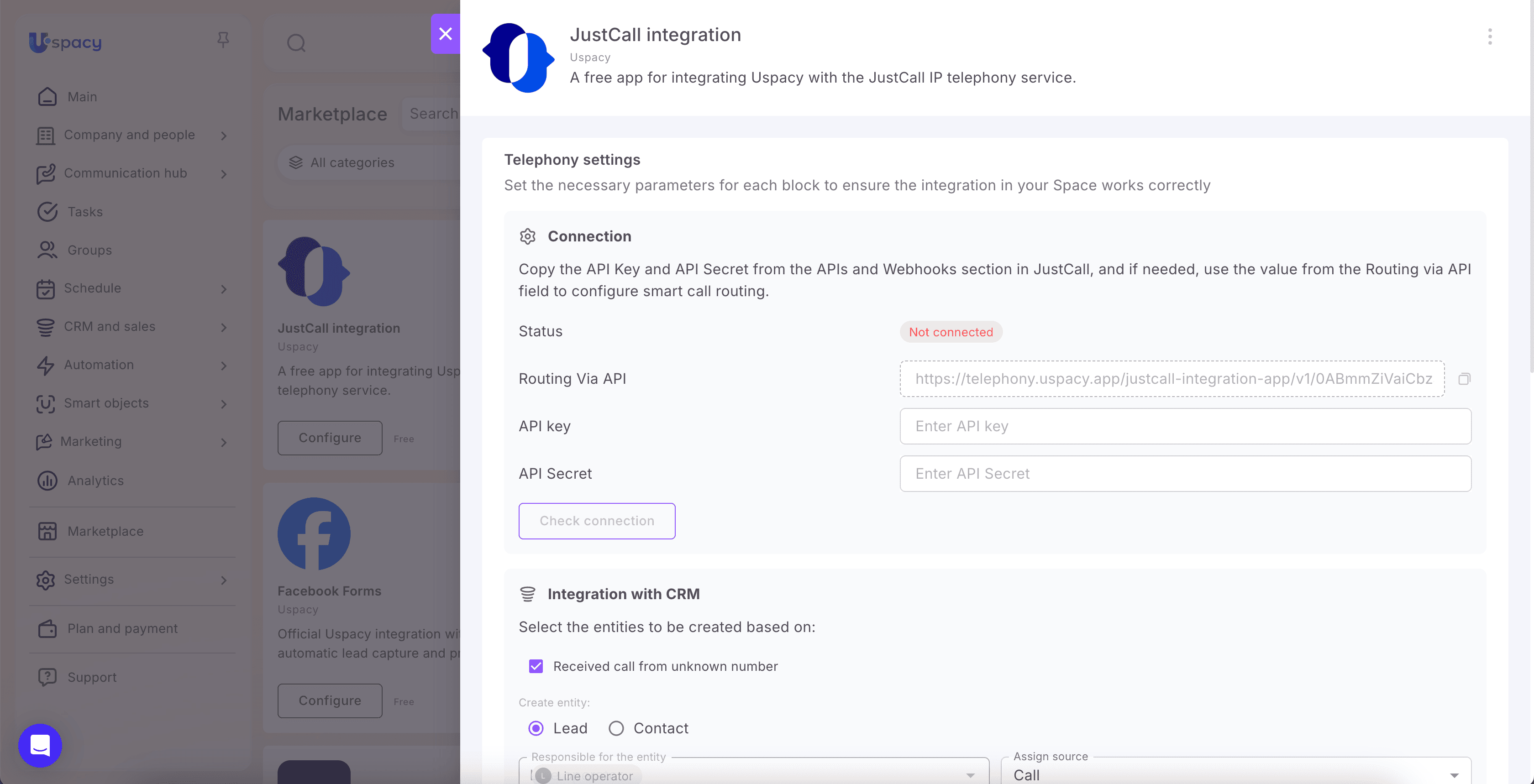This screenshot has width=1534, height=784.
Task: Click the JustCall logo on marketplace card
Action: pyautogui.click(x=314, y=272)
